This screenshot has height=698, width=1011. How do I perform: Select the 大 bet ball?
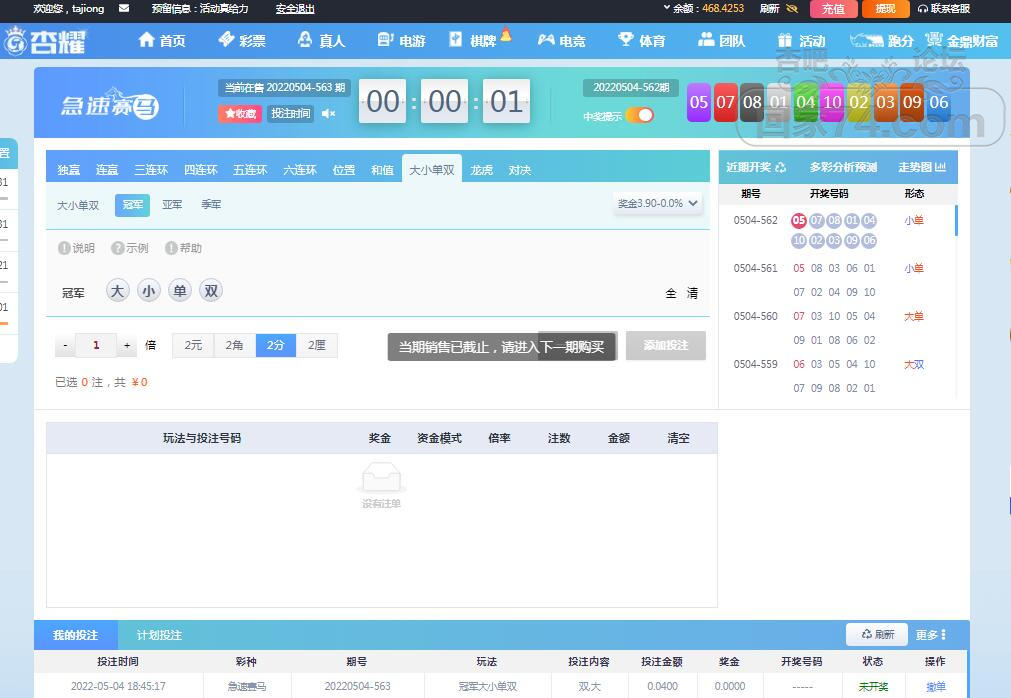(x=117, y=291)
